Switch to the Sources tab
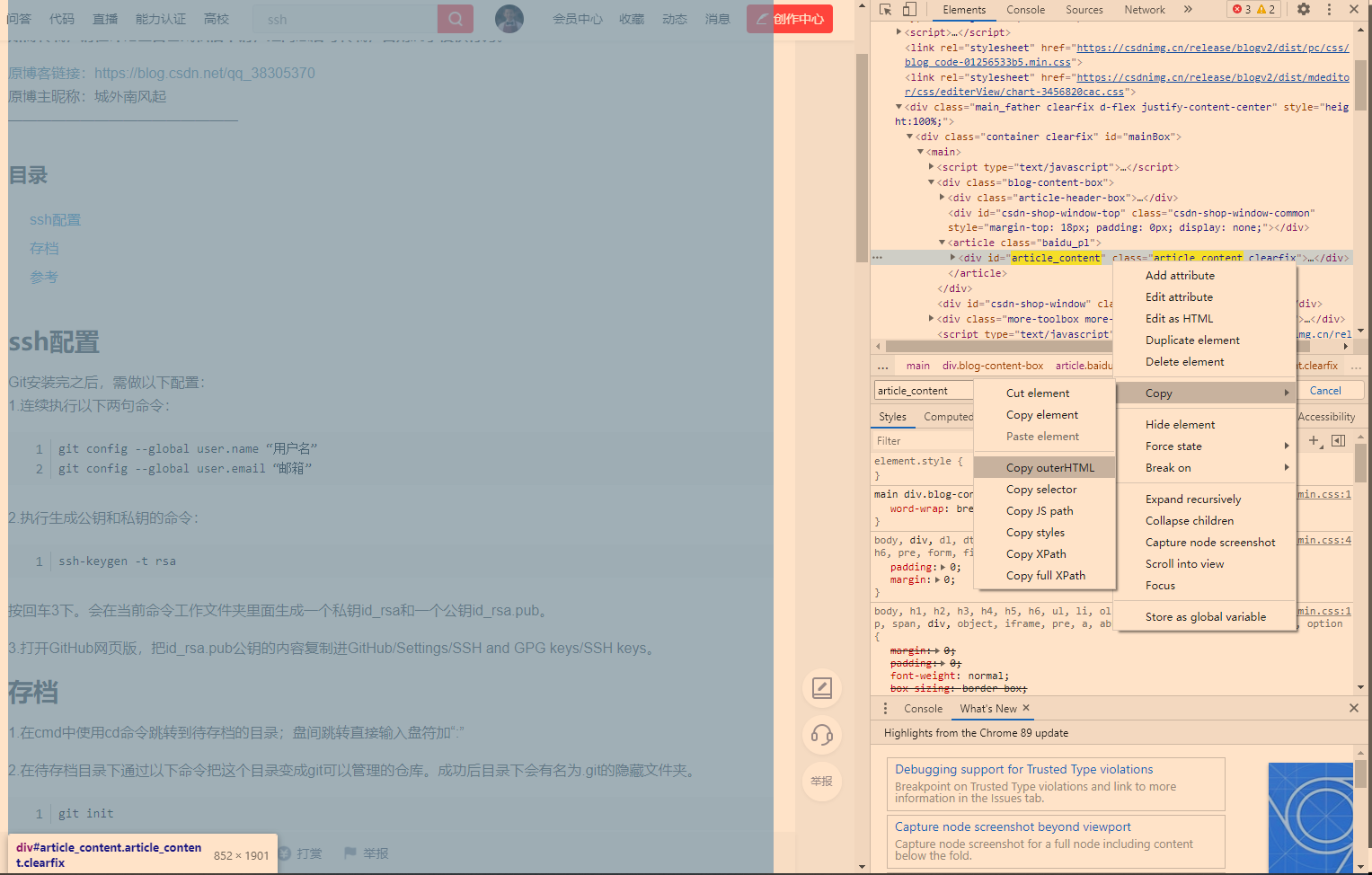This screenshot has width=1372, height=875. click(x=1084, y=9)
